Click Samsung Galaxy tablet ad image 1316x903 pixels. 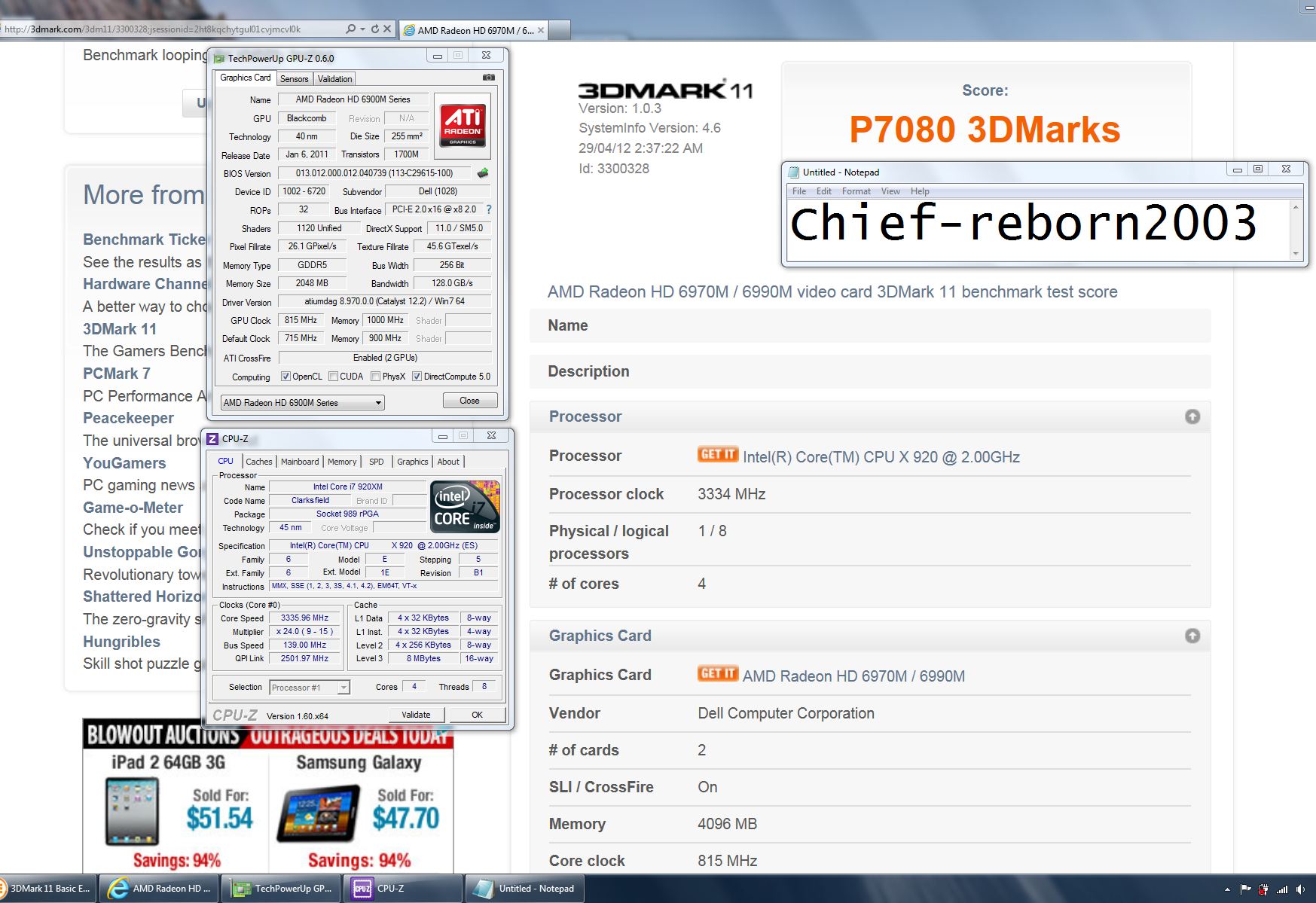[319, 813]
